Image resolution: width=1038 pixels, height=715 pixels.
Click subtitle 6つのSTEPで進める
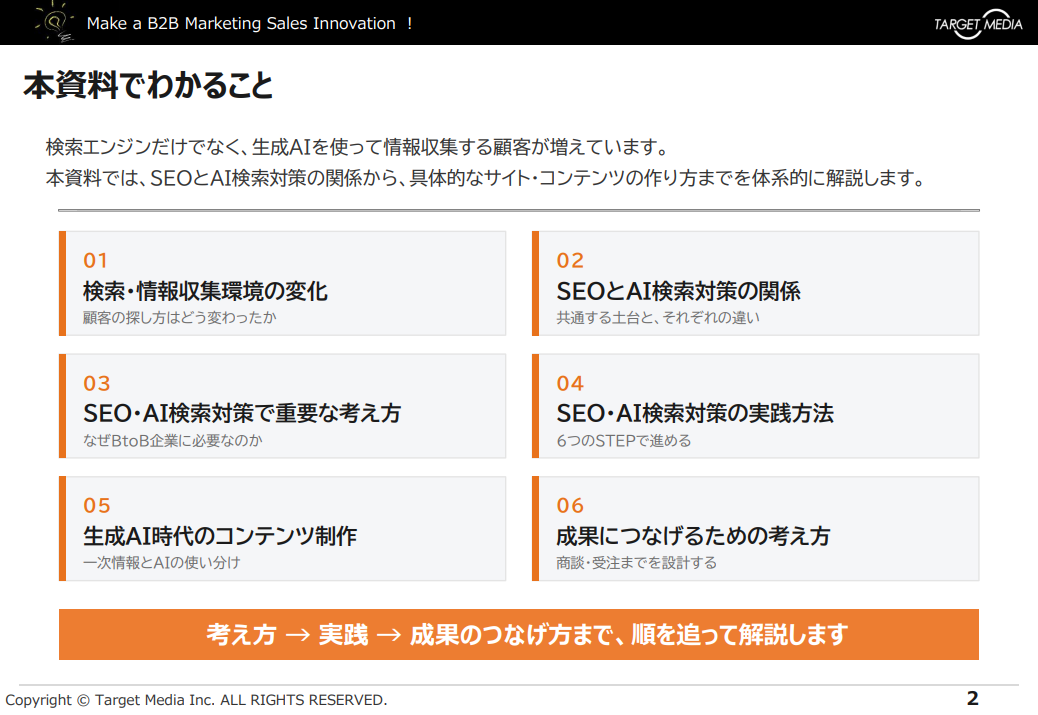coord(624,440)
